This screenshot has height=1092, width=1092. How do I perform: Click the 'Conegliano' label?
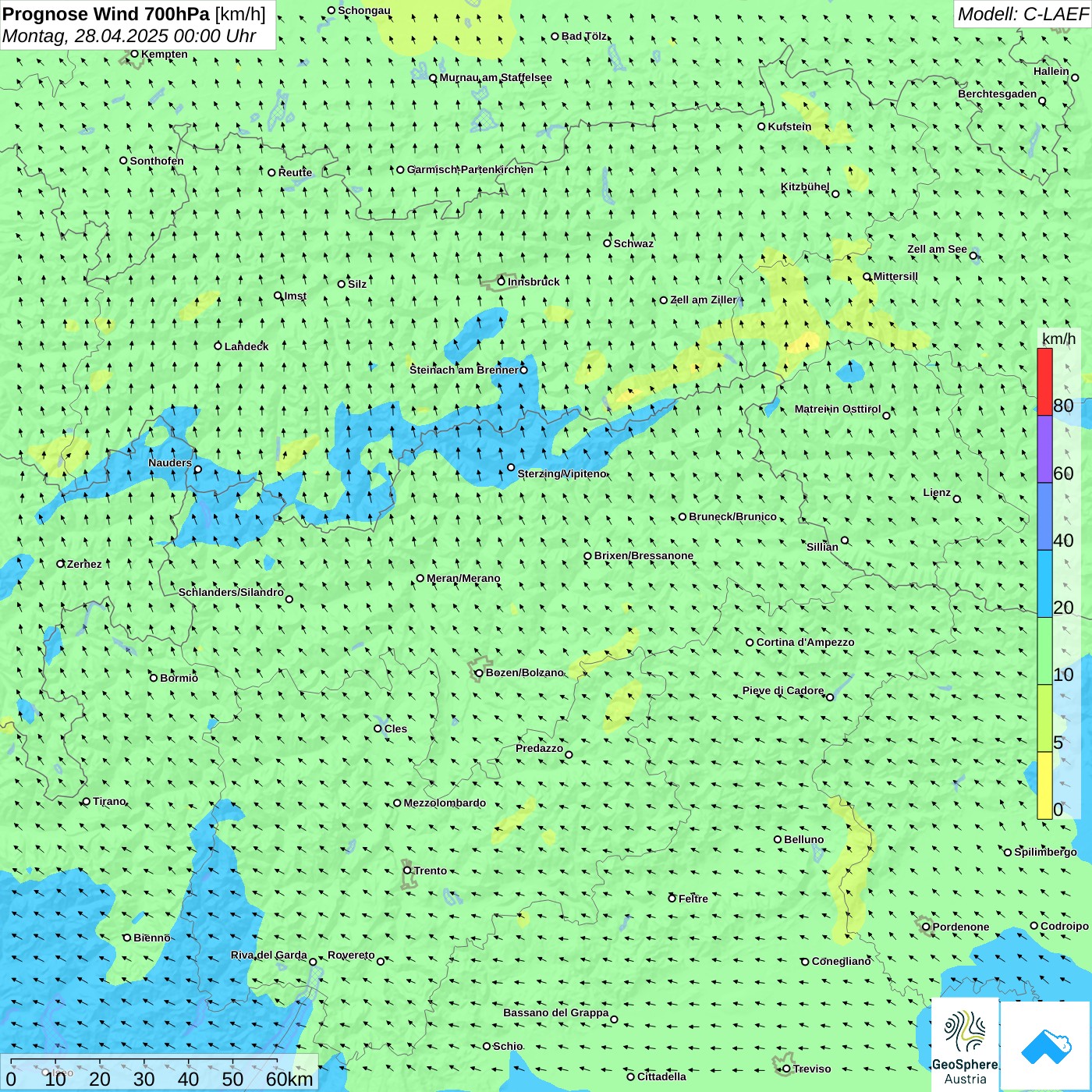[x=842, y=961]
